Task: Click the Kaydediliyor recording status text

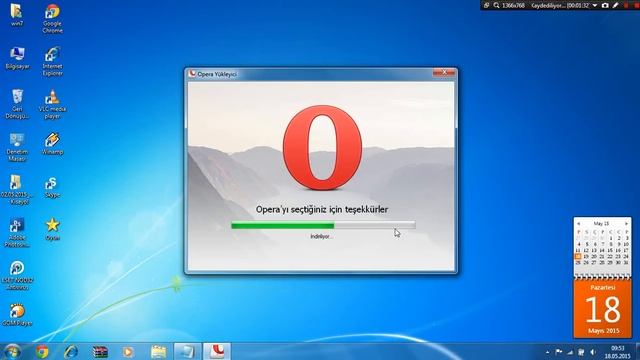Action: [548, 5]
